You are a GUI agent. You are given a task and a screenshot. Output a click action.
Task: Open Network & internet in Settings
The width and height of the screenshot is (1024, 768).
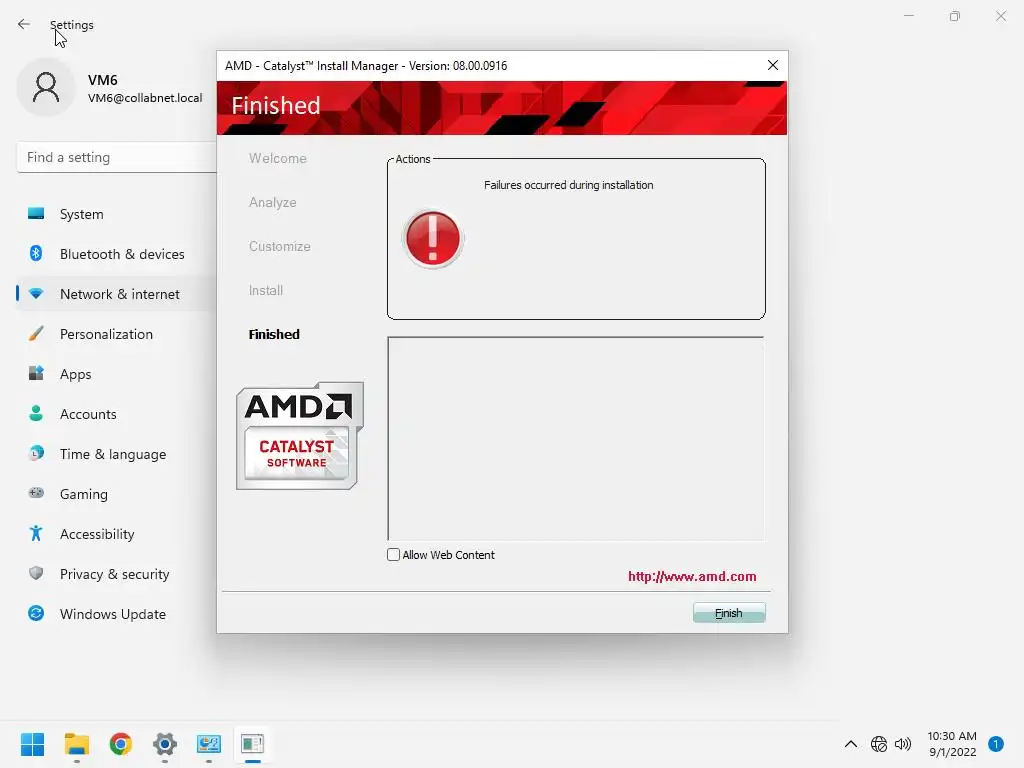[x=116, y=294]
